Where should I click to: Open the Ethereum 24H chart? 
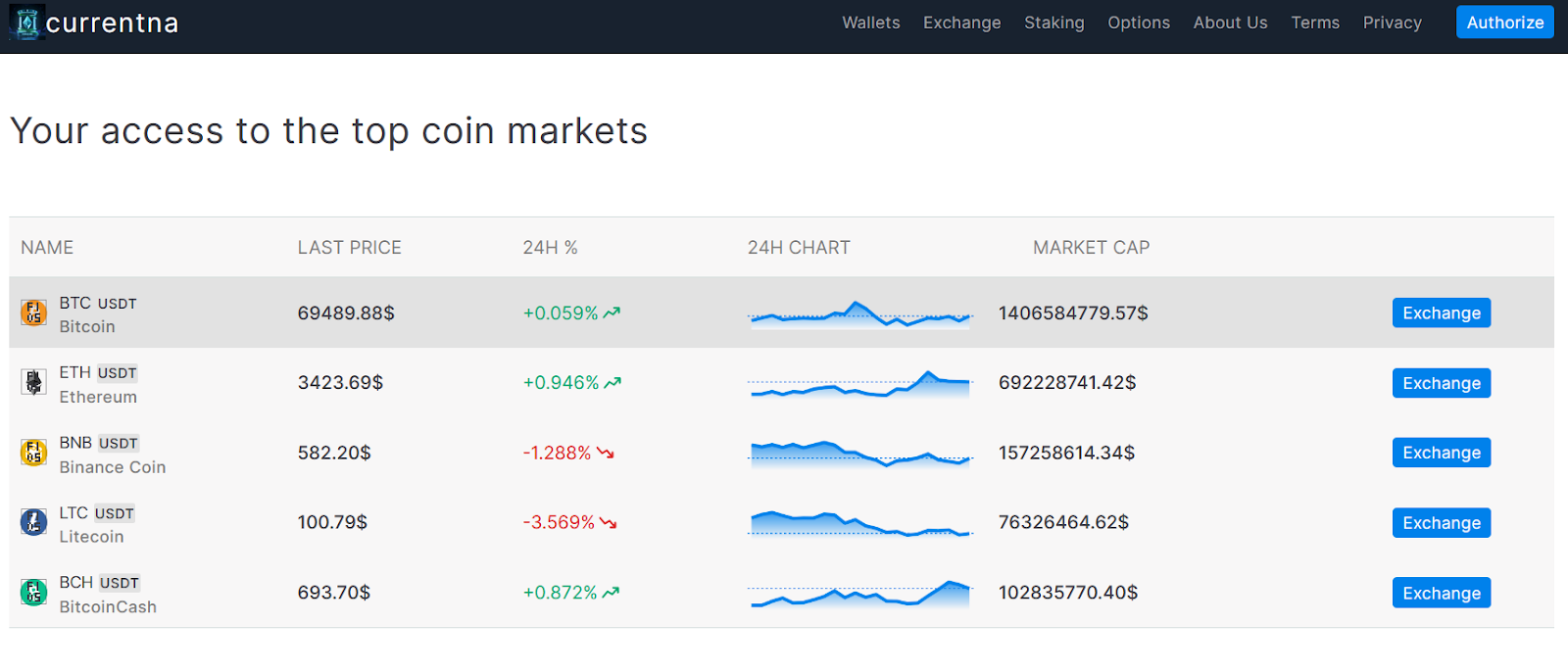pos(860,383)
